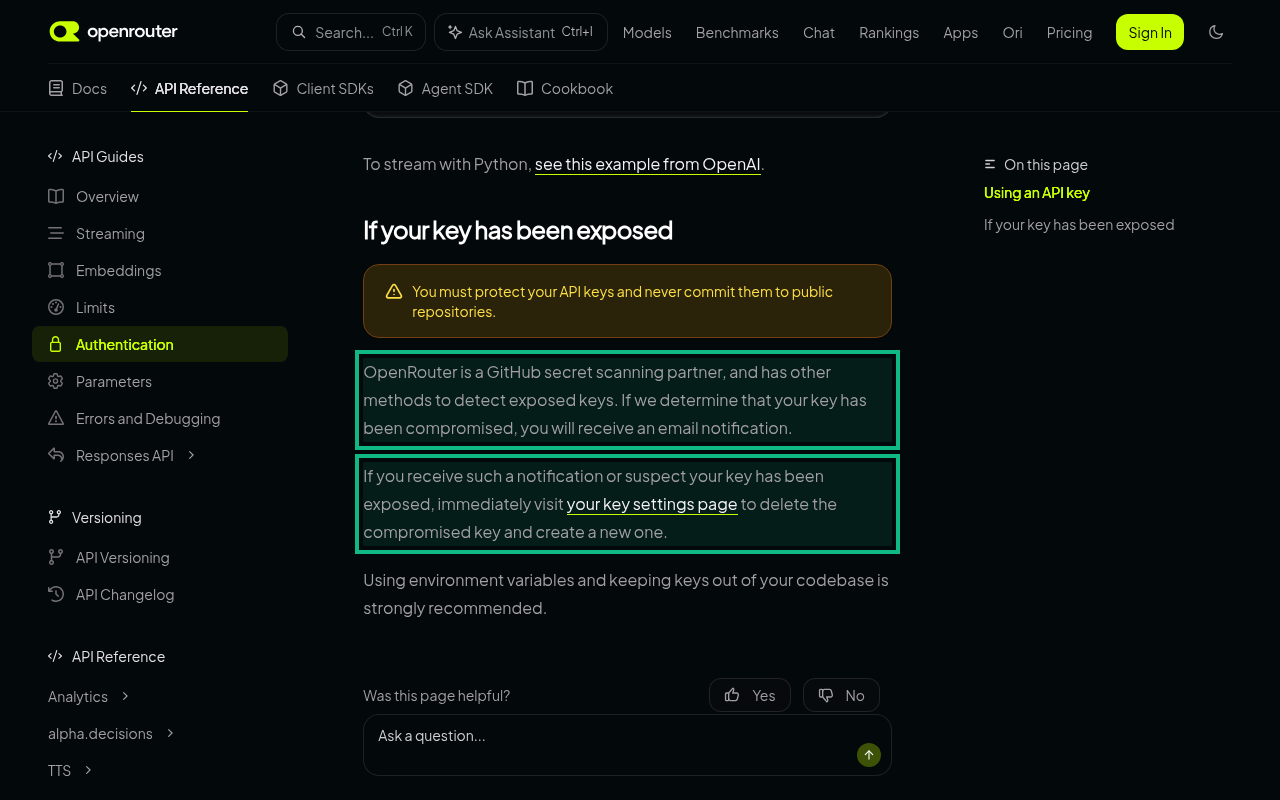Click the API Guides code icon
The image size is (1280, 800).
[x=55, y=156]
